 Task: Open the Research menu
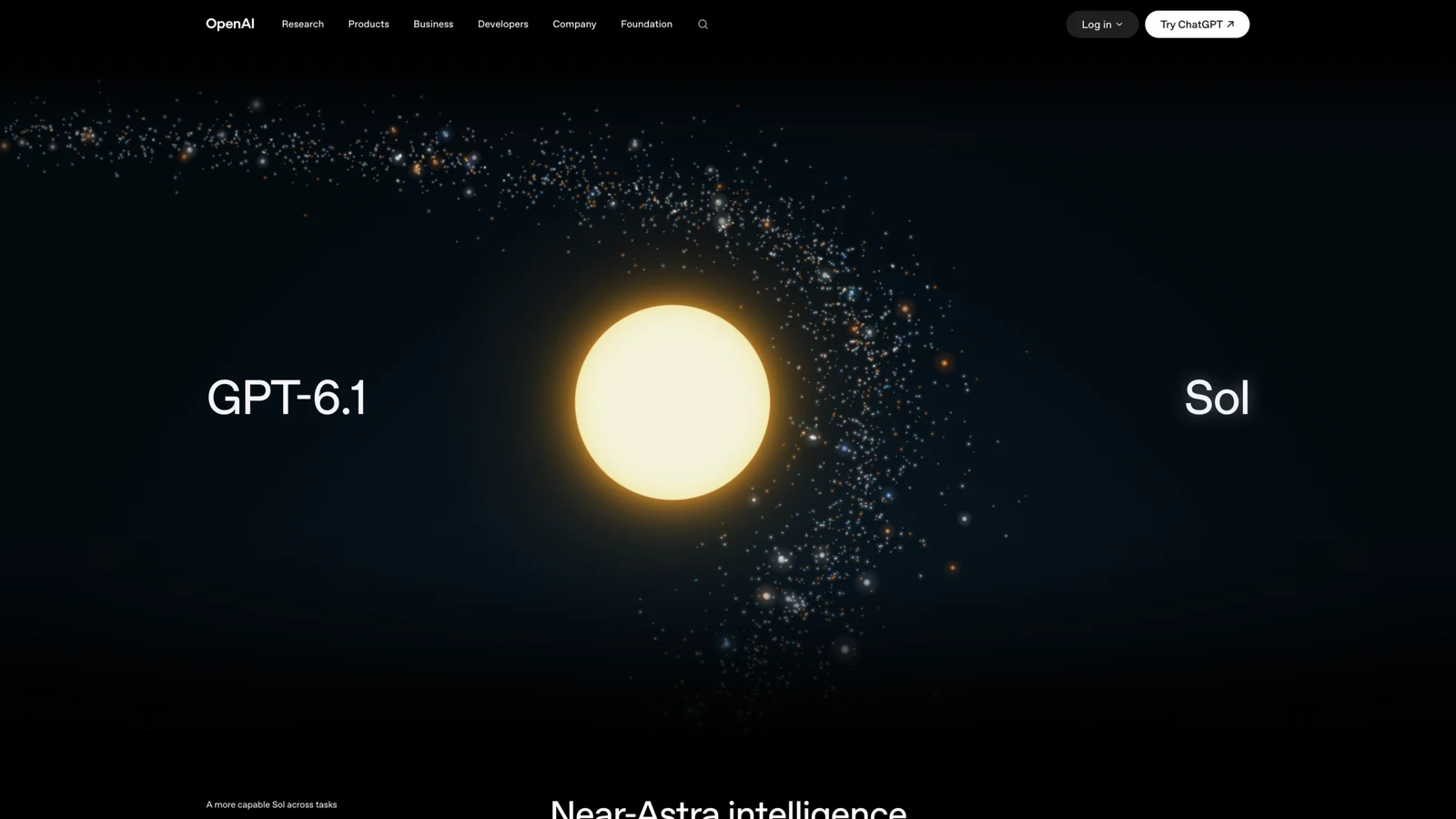[303, 25]
